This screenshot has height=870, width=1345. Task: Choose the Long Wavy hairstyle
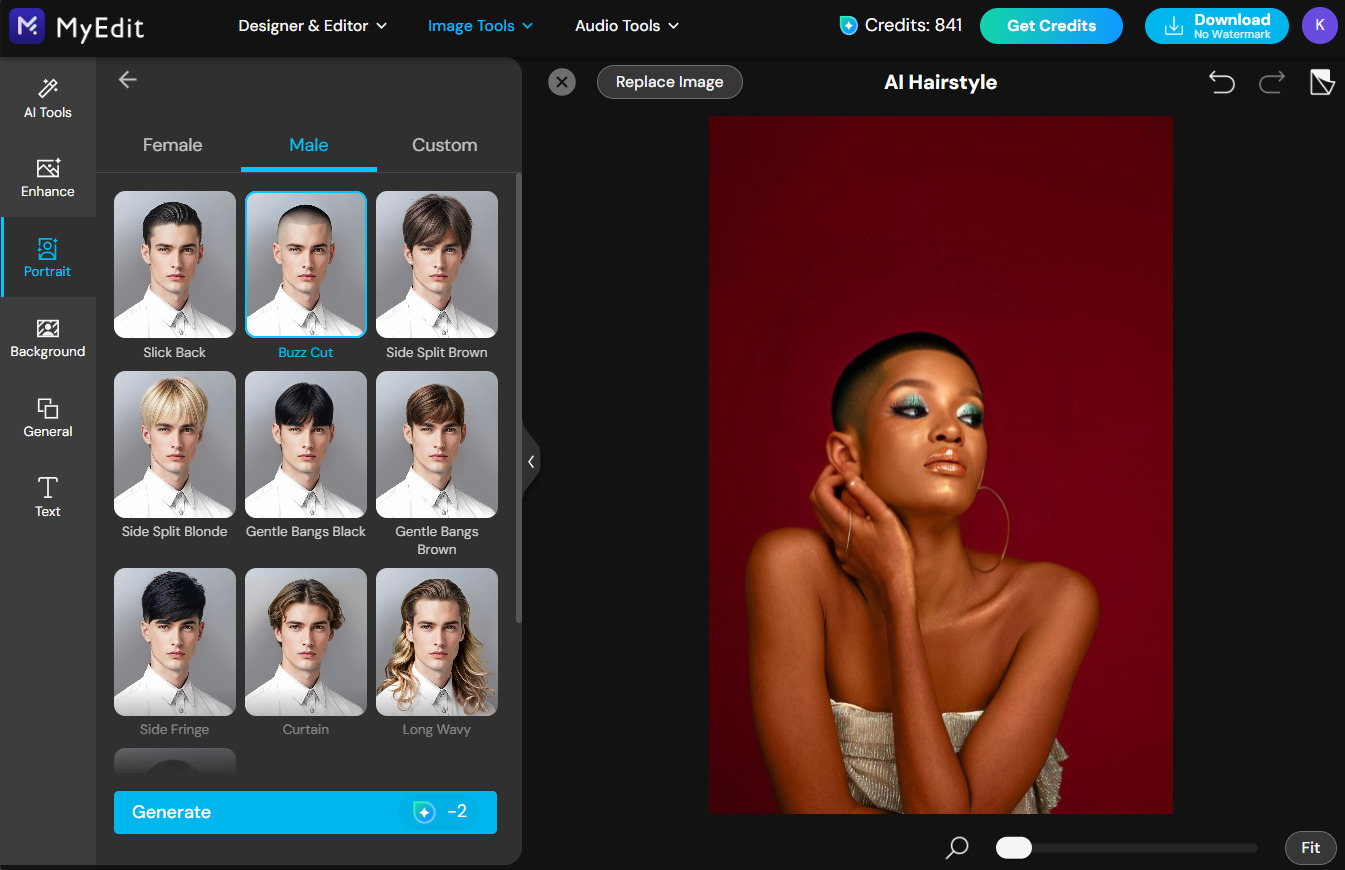tap(436, 642)
